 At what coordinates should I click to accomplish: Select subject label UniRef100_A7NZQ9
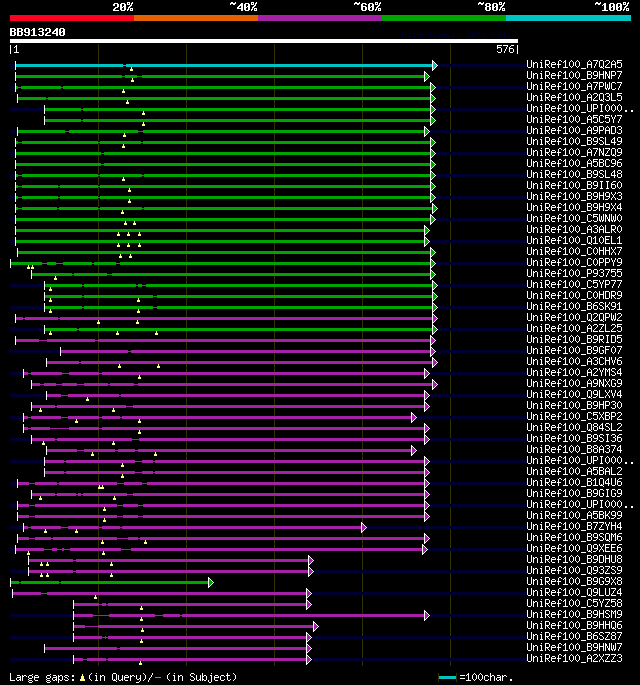(x=574, y=152)
